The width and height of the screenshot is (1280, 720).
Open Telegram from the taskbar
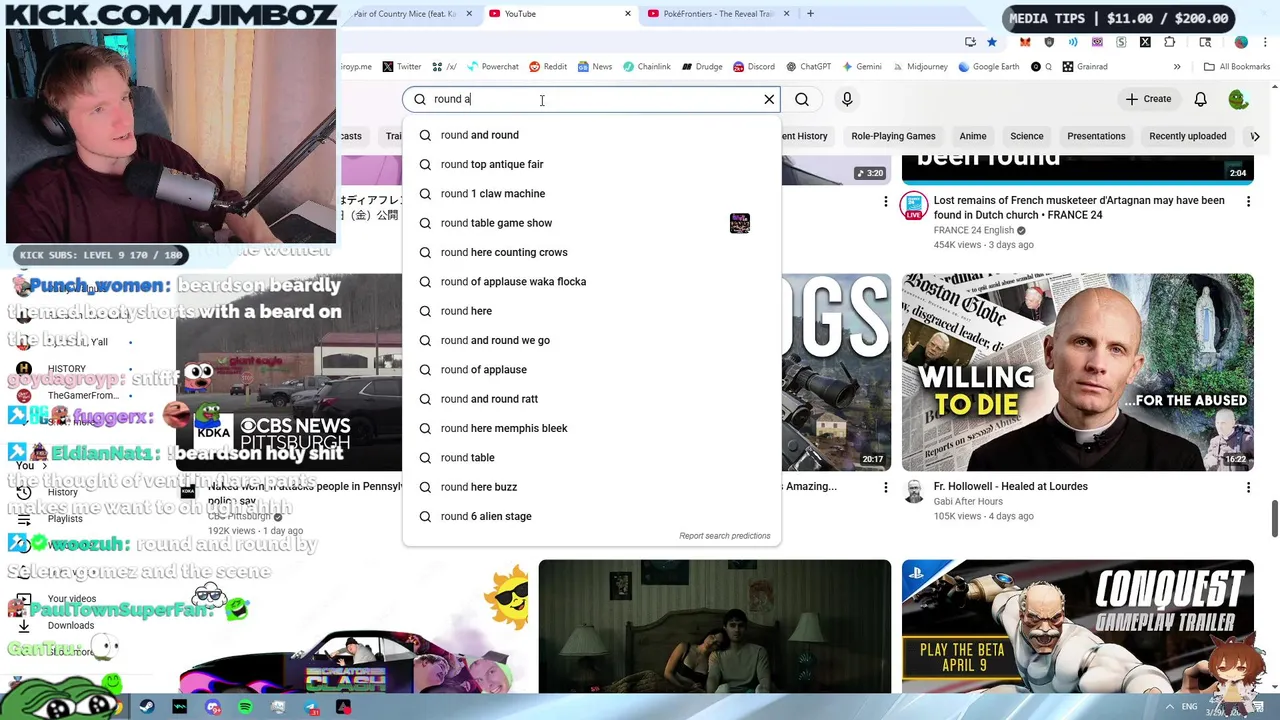click(x=311, y=707)
